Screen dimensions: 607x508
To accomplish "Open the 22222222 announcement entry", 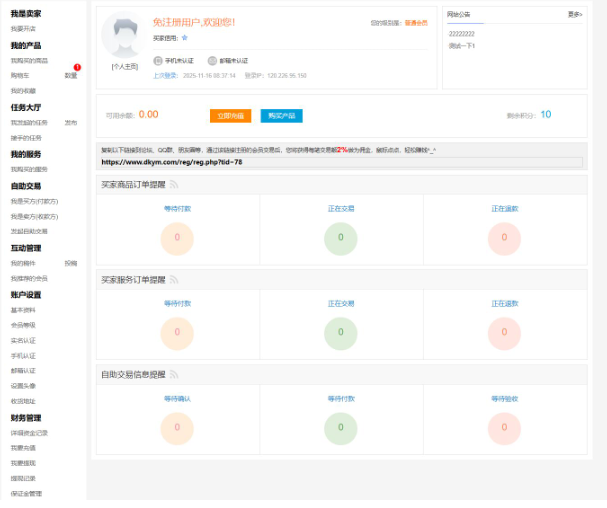I will [x=462, y=34].
